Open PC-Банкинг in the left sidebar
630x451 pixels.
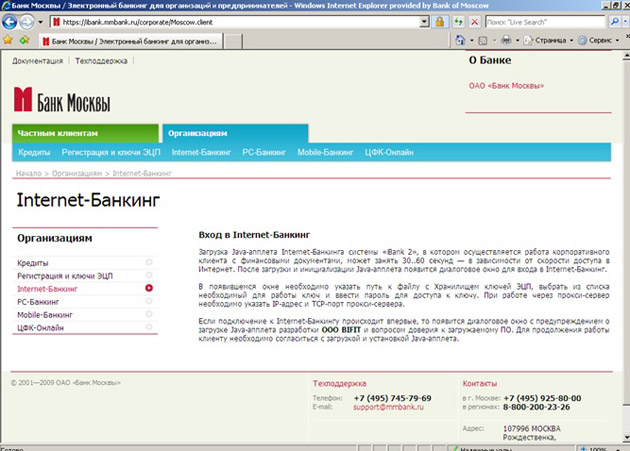click(x=38, y=302)
